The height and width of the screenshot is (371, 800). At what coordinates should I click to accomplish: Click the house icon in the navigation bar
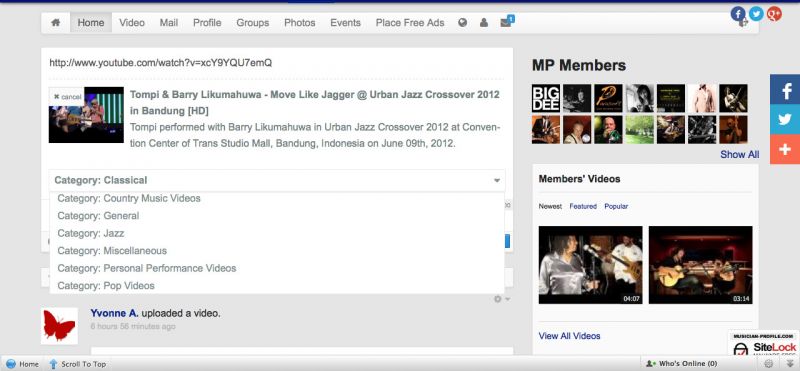56,22
